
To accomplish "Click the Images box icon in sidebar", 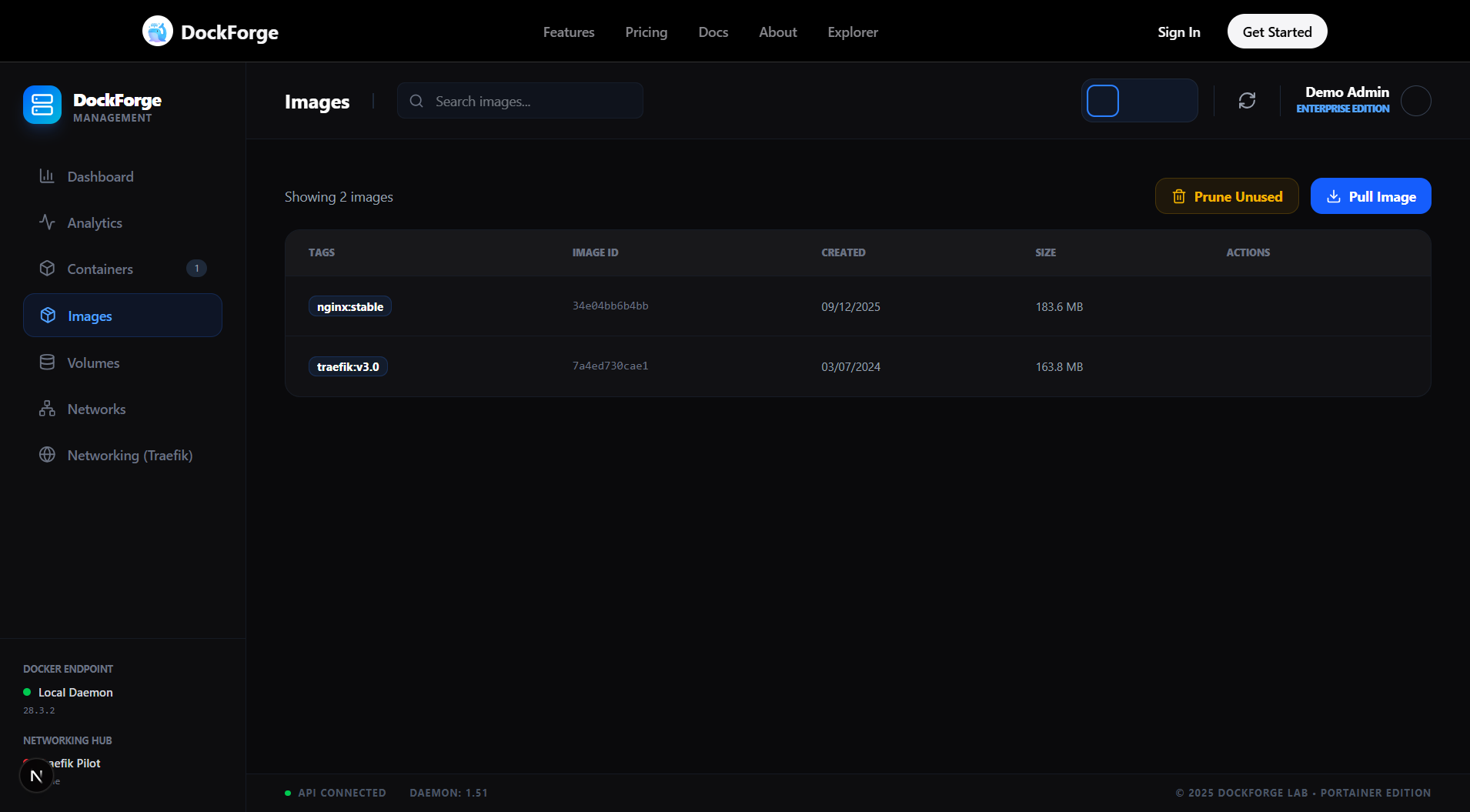I will click(x=47, y=316).
